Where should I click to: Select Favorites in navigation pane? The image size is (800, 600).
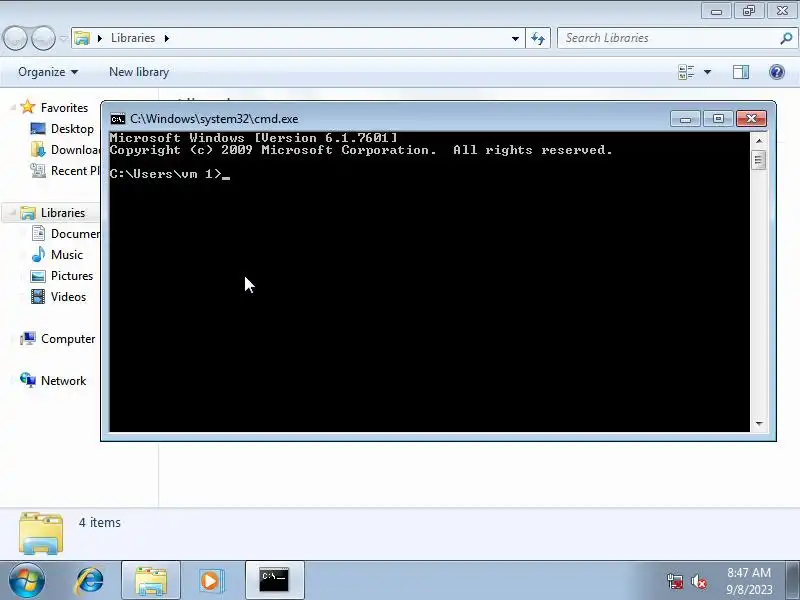pyautogui.click(x=64, y=108)
